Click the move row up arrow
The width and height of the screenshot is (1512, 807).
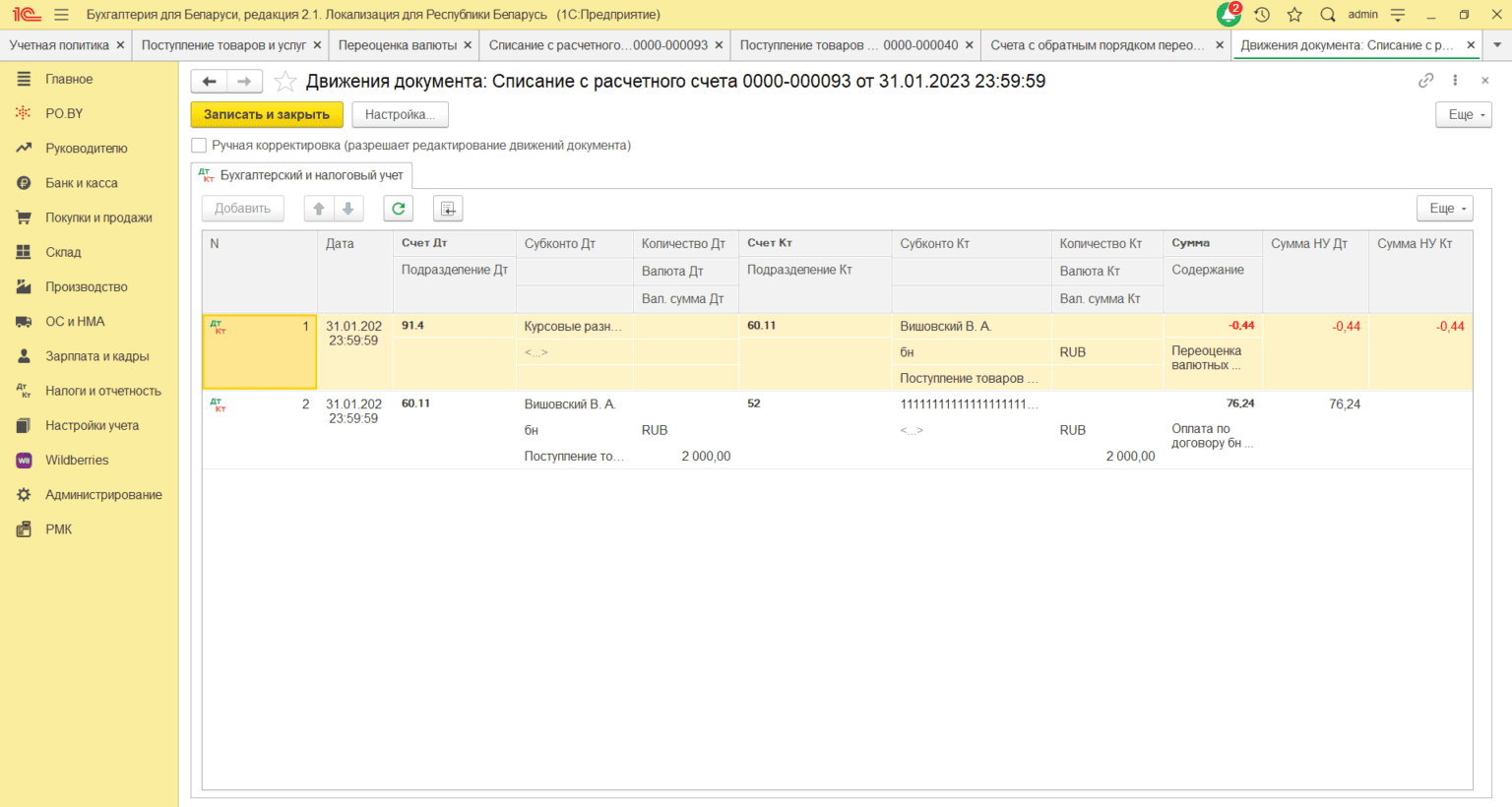pos(319,209)
